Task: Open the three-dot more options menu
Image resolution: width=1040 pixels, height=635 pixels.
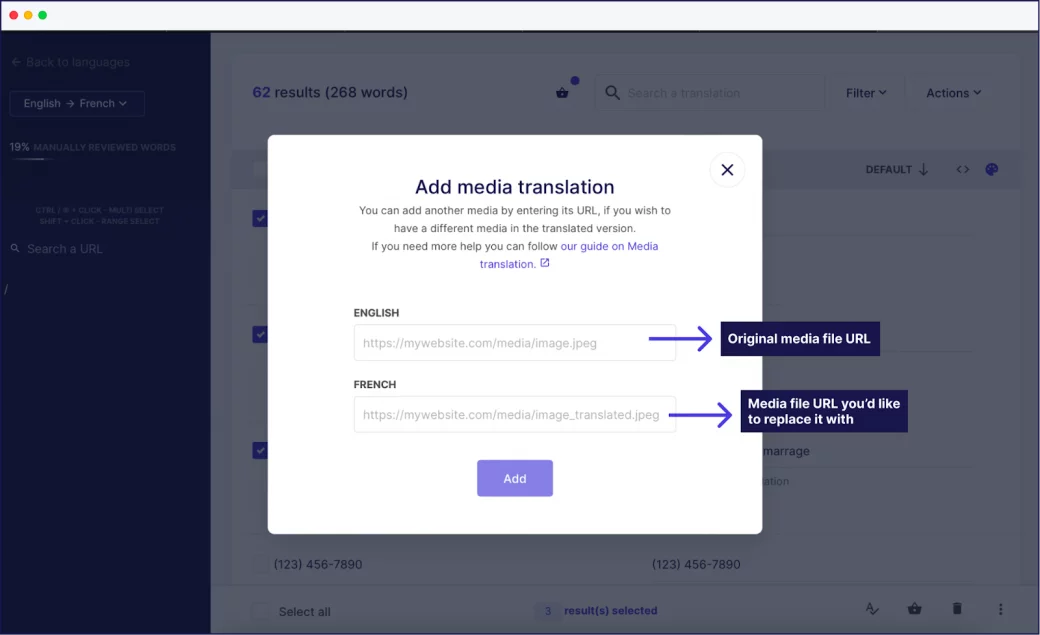Action: coord(1000,608)
